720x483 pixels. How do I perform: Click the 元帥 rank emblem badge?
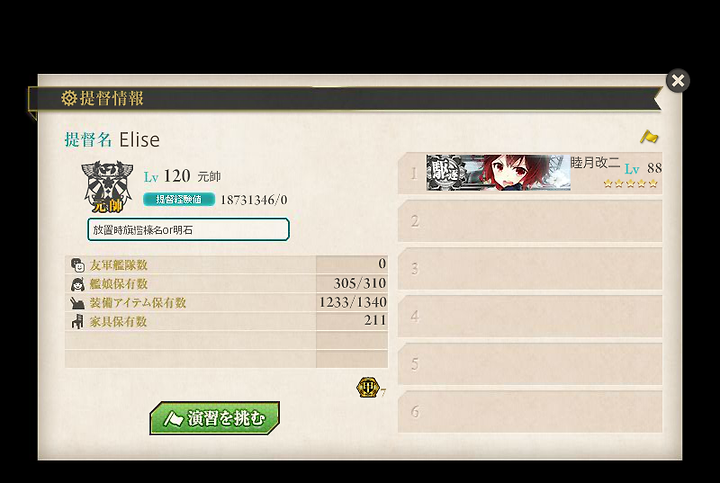(107, 186)
